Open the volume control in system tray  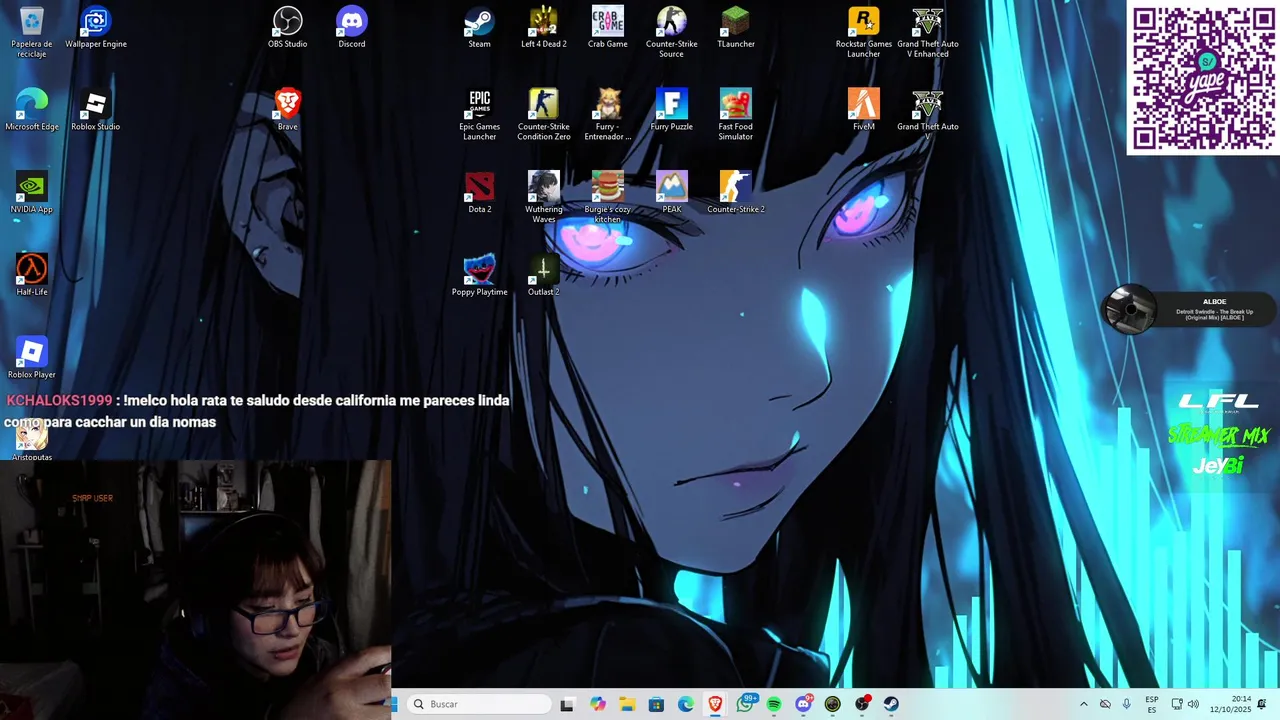point(1193,704)
